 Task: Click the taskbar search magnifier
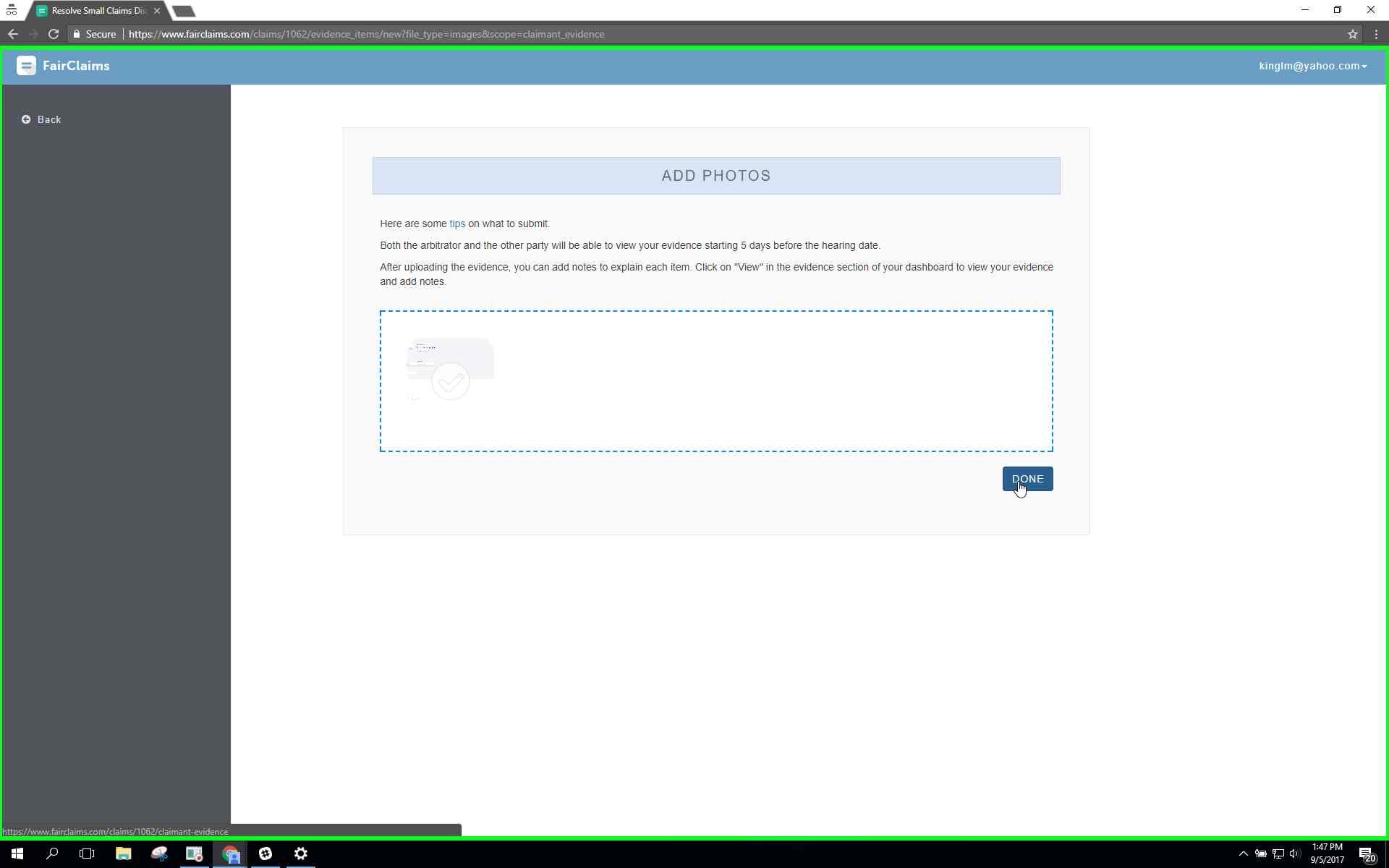tap(52, 854)
